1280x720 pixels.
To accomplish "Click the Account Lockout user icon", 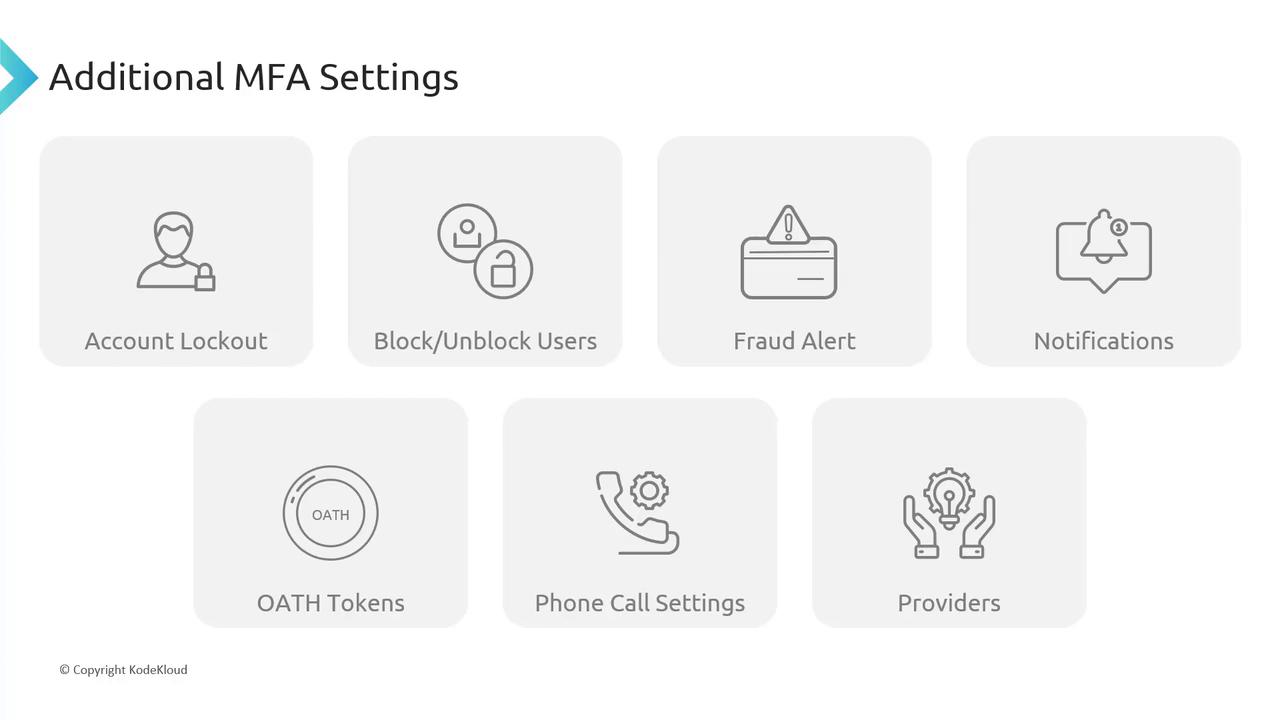I will pos(175,251).
